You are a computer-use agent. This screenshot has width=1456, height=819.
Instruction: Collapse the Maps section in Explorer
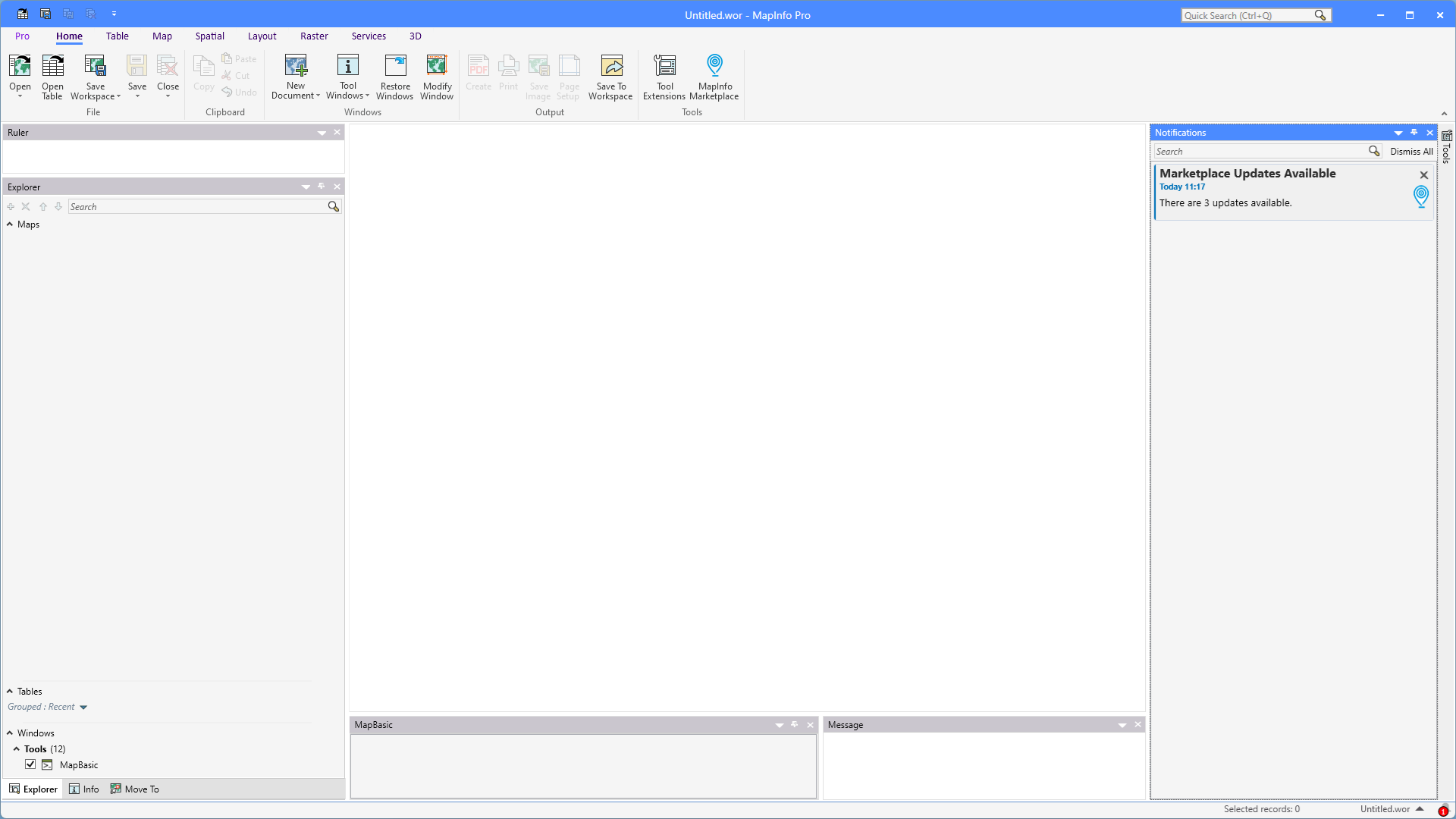tap(10, 224)
